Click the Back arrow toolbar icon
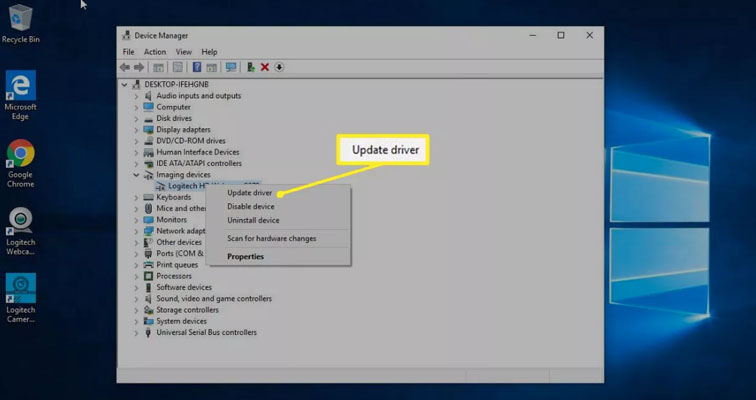756x400 pixels. coord(125,67)
